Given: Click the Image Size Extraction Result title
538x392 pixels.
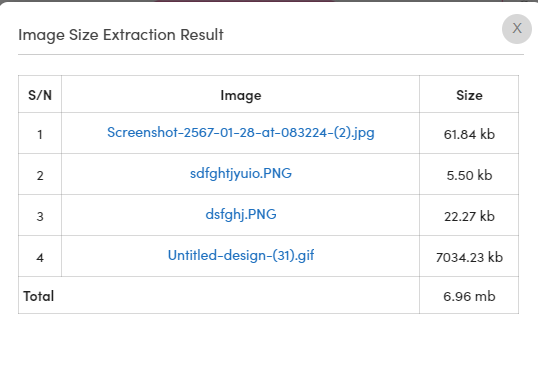Looking at the screenshot, I should (x=121, y=35).
